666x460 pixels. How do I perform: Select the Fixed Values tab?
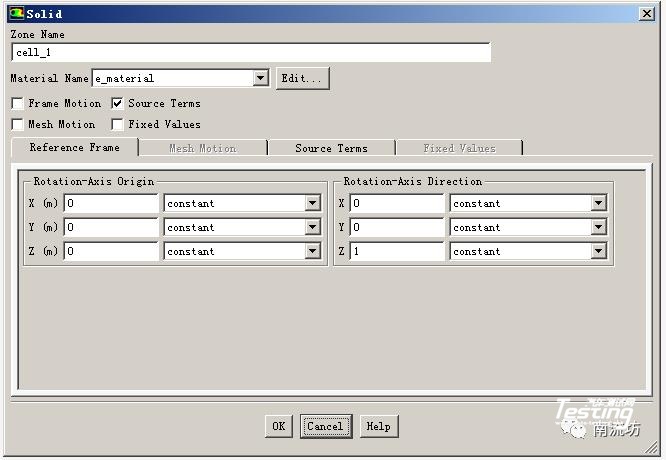coord(459,148)
